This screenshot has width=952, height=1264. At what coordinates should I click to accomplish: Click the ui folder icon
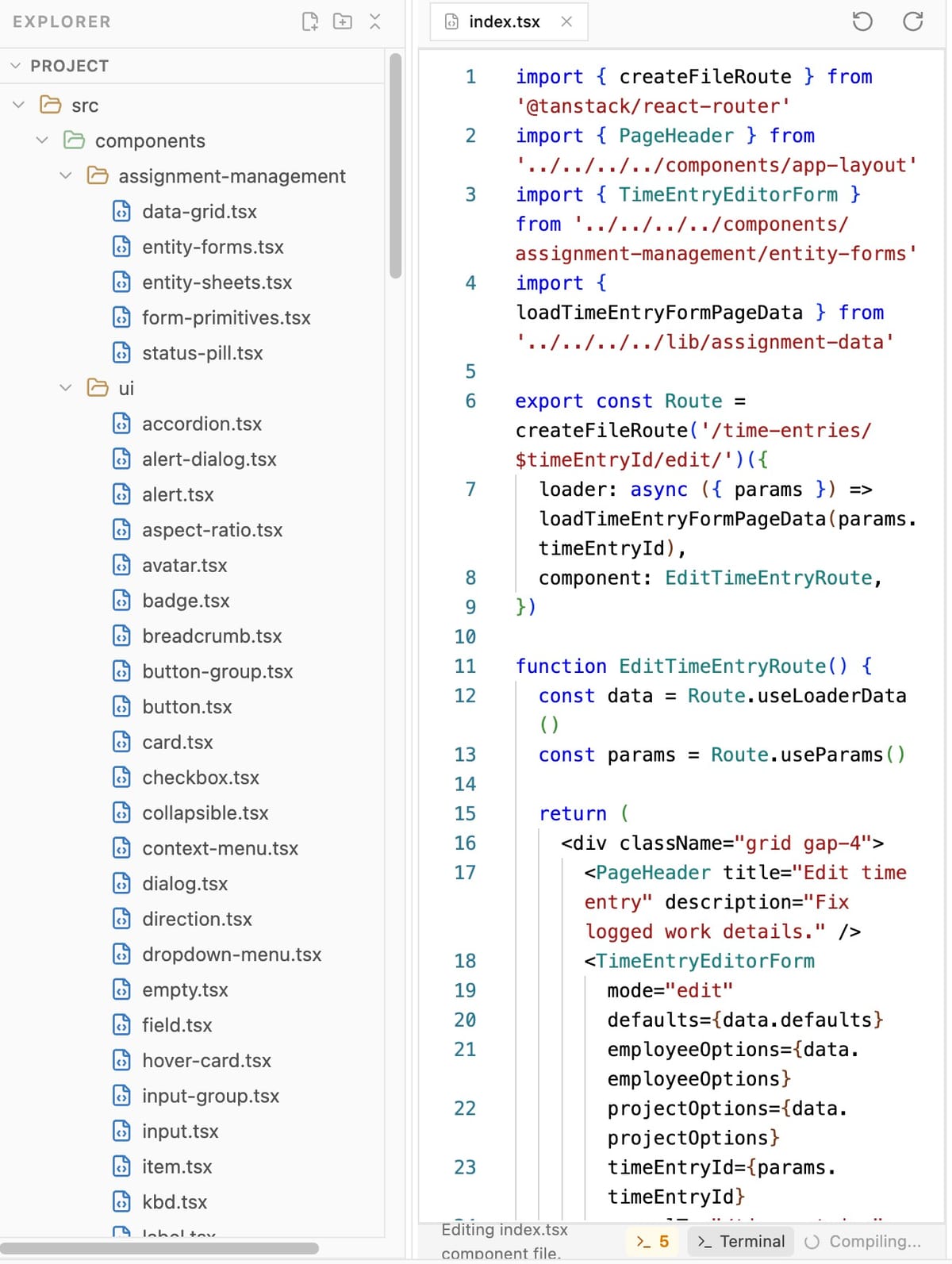tap(98, 388)
